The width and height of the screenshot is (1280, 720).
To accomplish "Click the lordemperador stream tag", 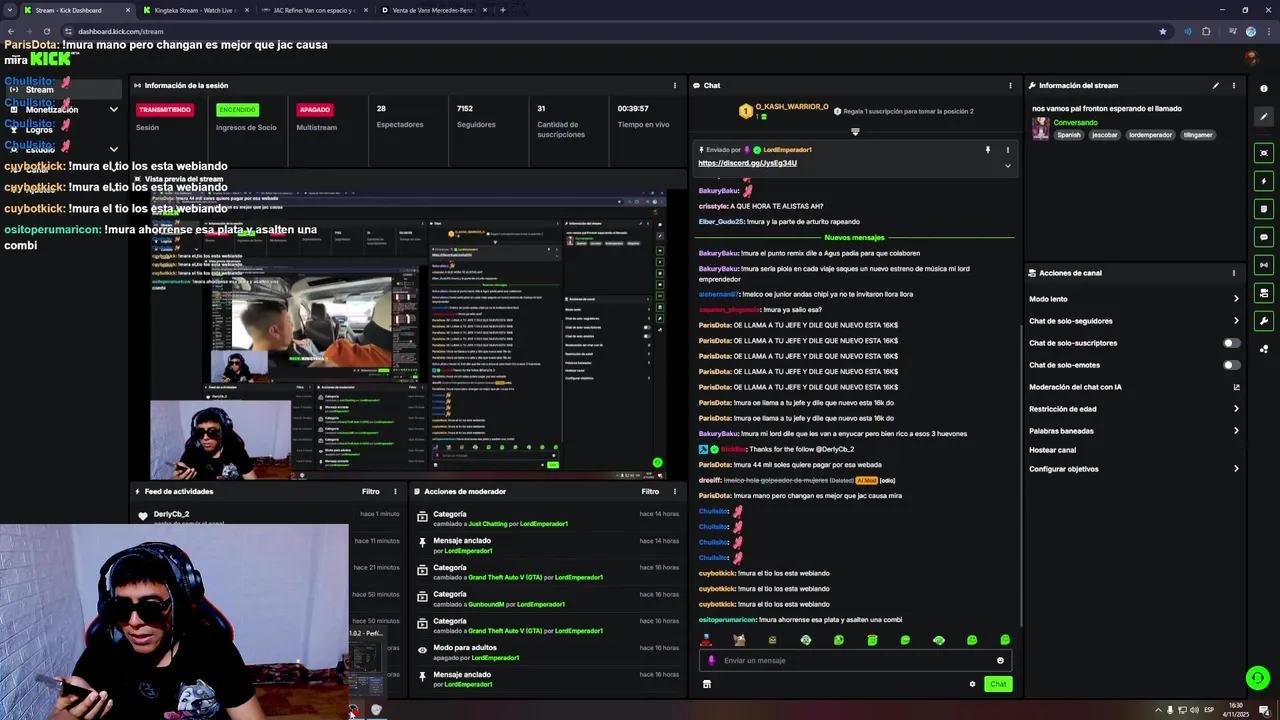I will click(x=1150, y=135).
